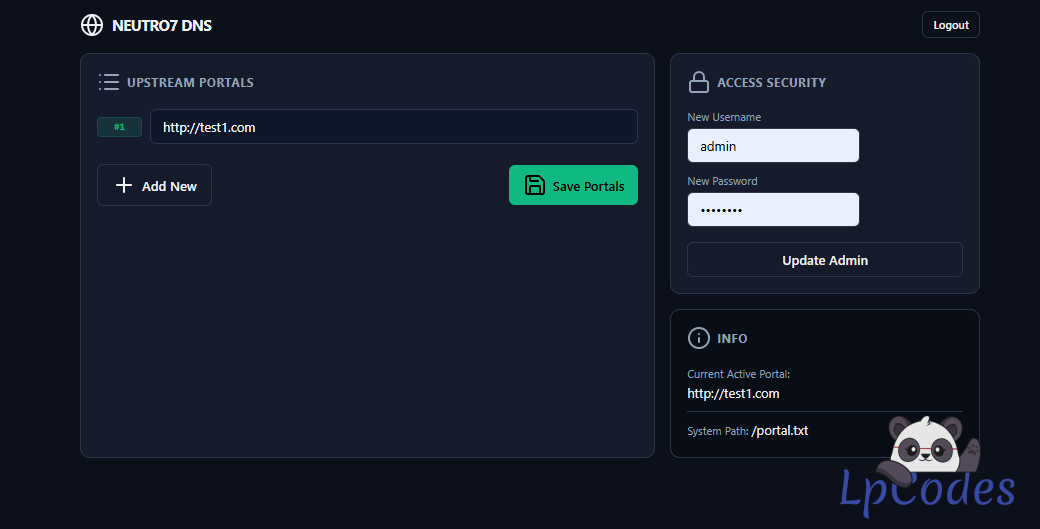Click into the New Password field
The image size is (1040, 529).
[x=773, y=210]
